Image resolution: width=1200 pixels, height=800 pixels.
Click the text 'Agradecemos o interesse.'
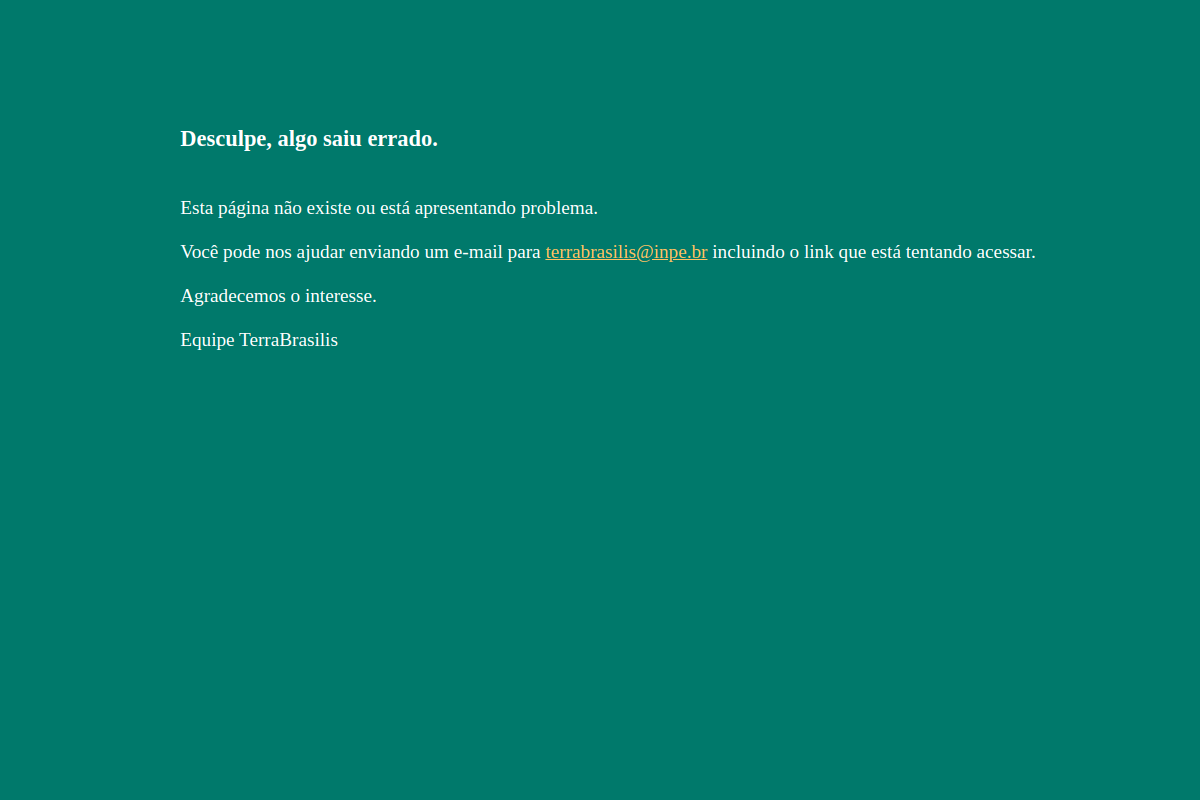(278, 296)
